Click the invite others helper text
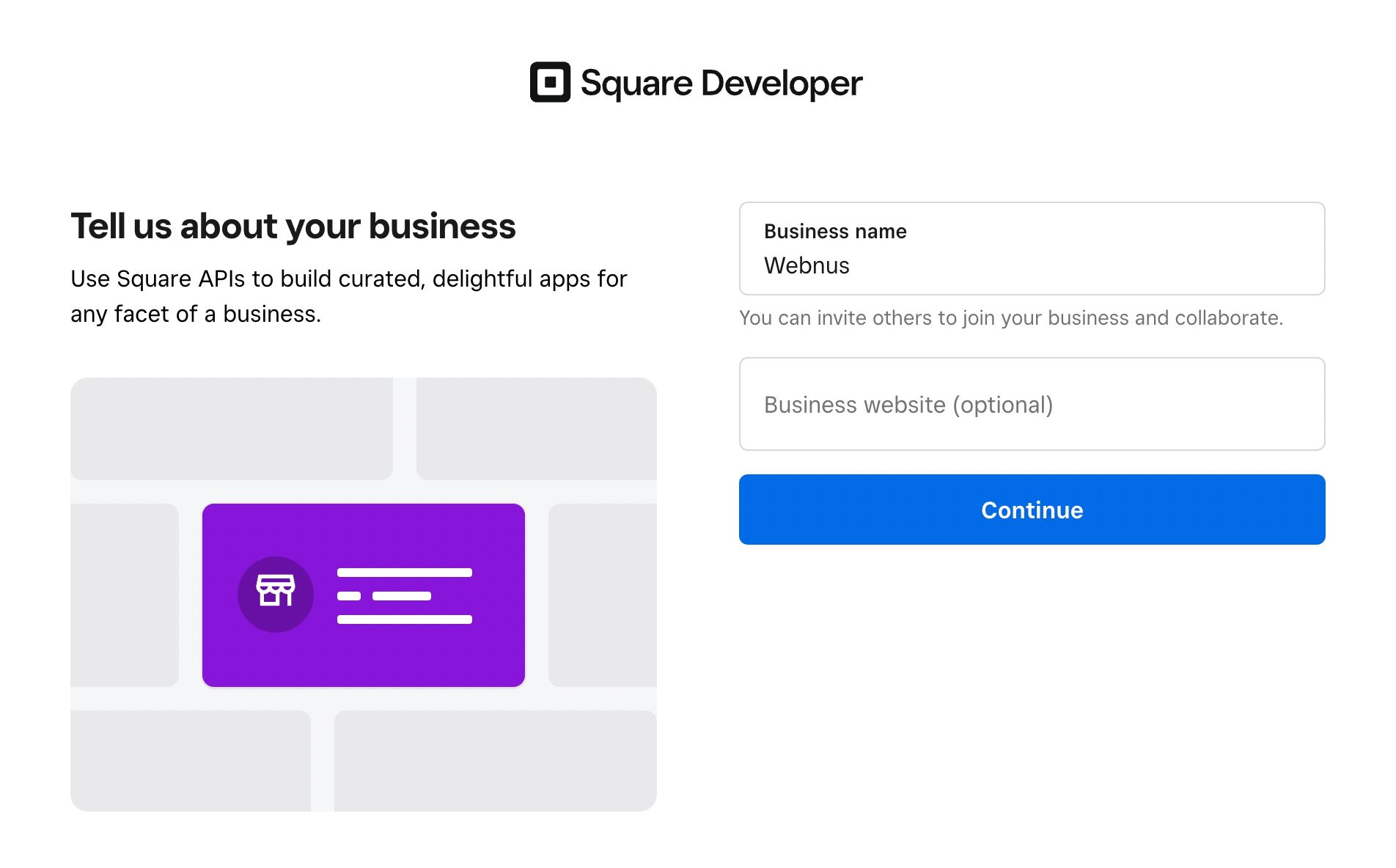Viewport: 1396px width, 868px height. [x=1010, y=318]
